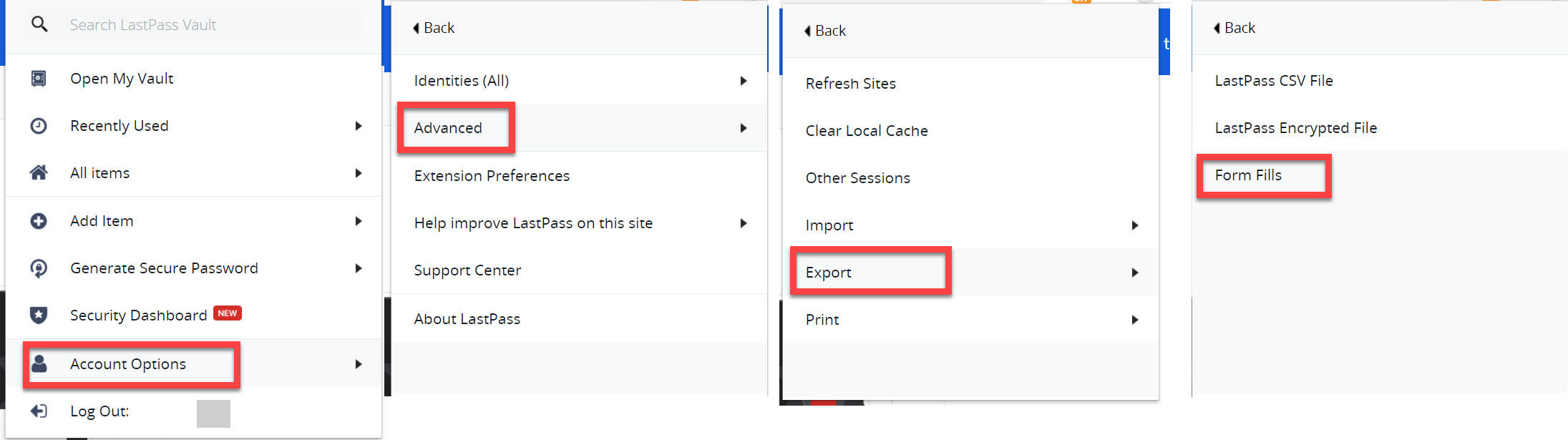Go Back from the menu listing Identities (All)
Screen dimensions: 1568x440
click(434, 28)
